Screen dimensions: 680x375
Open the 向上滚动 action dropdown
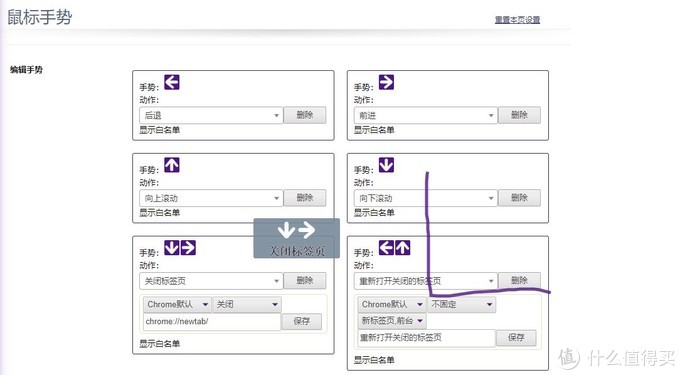[x=211, y=198]
